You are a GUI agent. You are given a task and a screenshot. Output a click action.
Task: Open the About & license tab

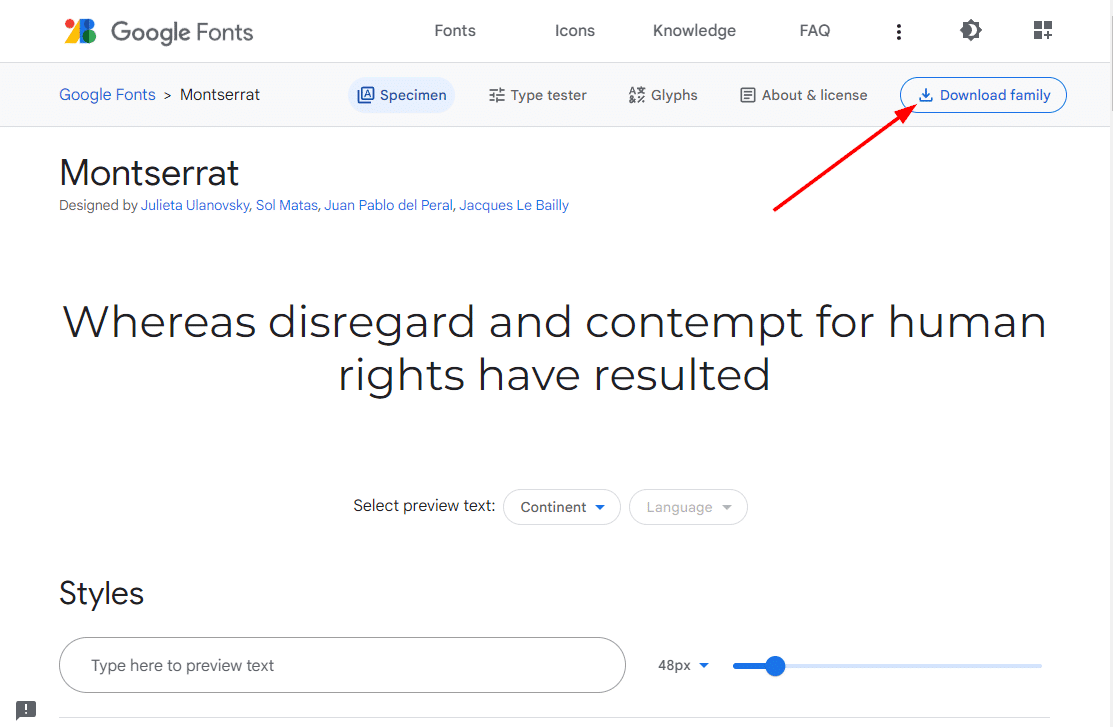click(x=803, y=95)
